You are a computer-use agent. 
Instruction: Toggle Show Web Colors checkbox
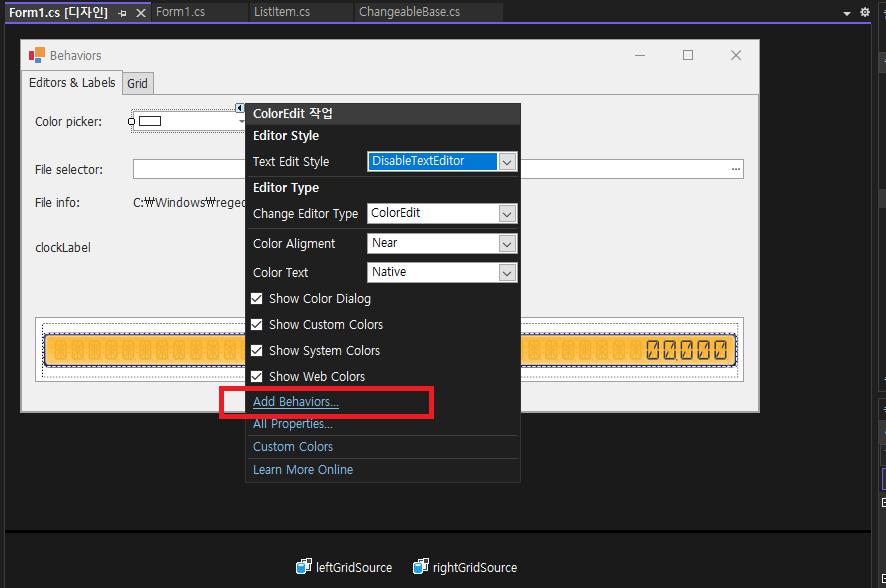[257, 377]
